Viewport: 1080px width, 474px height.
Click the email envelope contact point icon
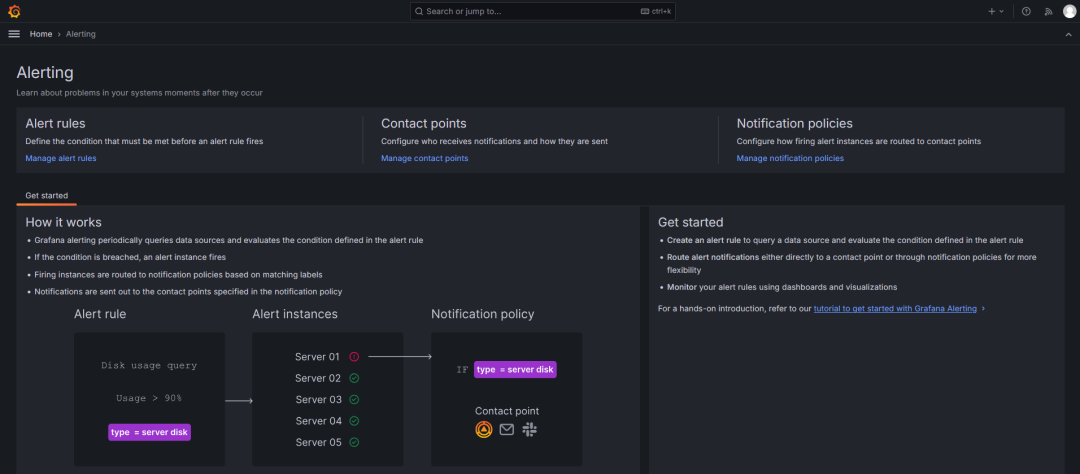pos(506,429)
